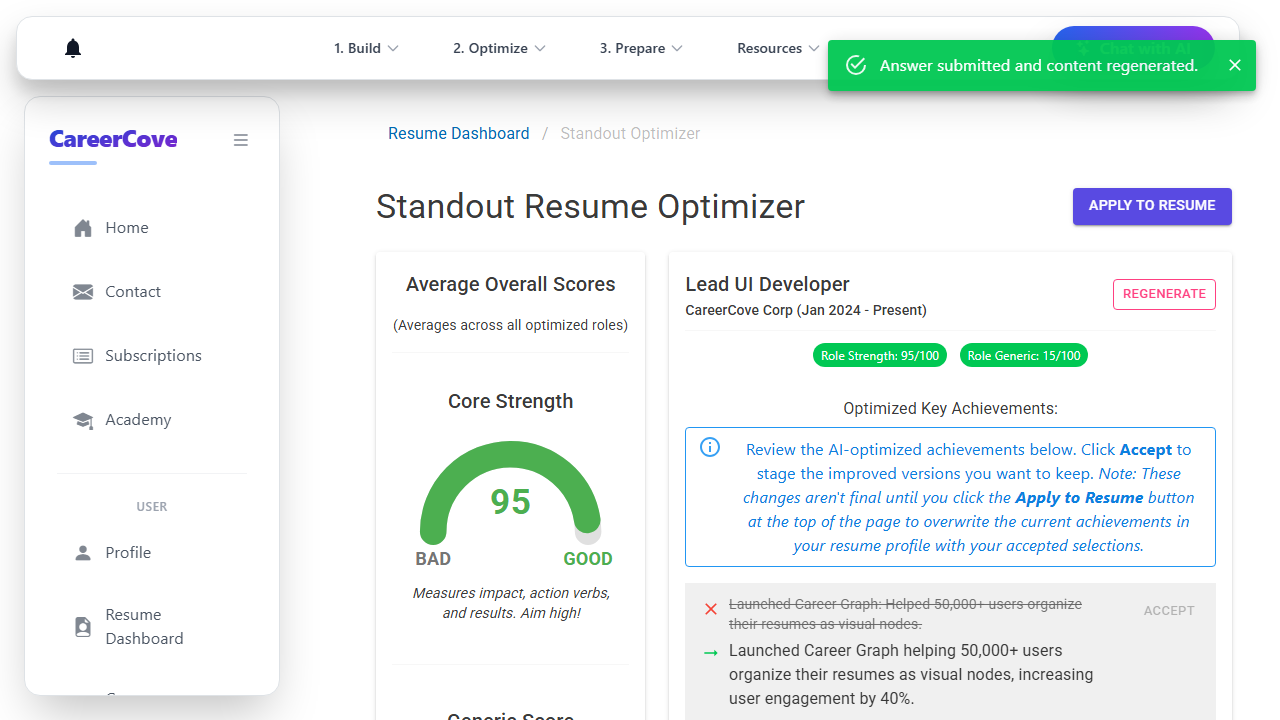Expand the 1. Build menu

point(366,48)
